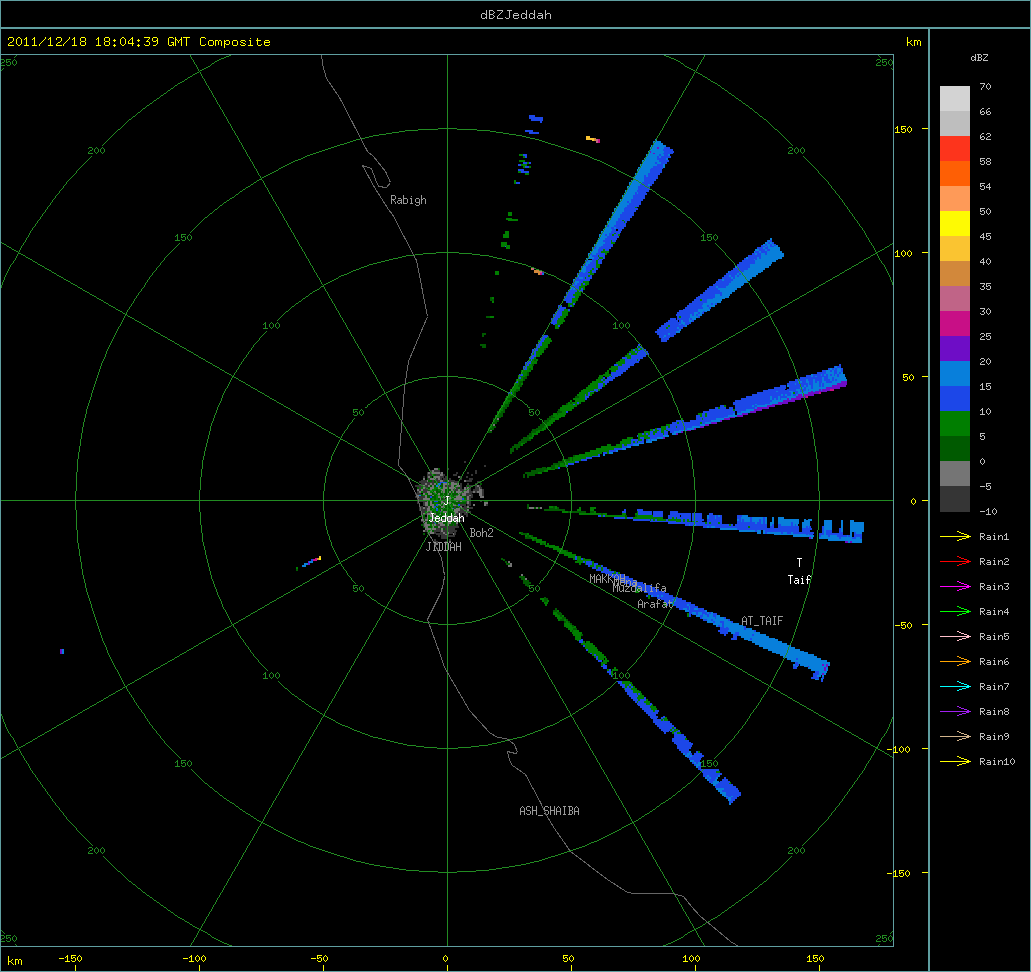The width and height of the screenshot is (1031, 972).
Task: Select the yellow 45-50 dBZ color swatch
Action: [955, 224]
